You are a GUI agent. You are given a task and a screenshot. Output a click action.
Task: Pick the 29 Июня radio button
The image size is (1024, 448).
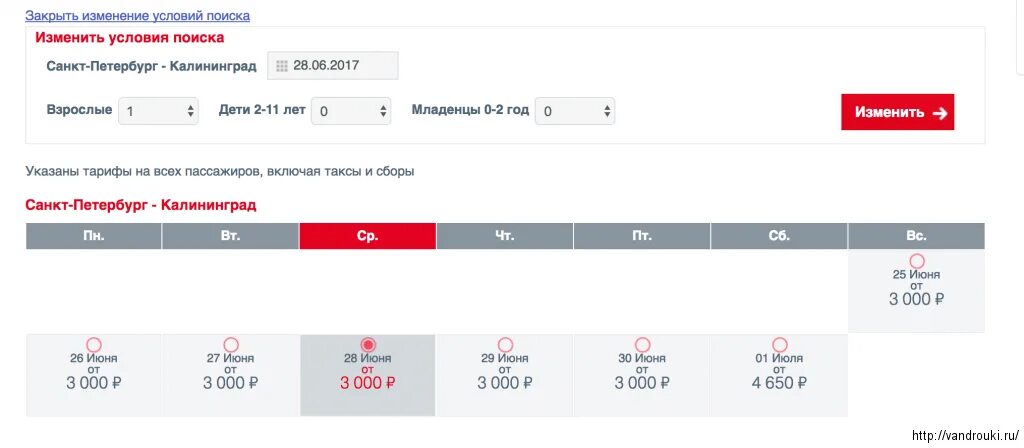[x=505, y=345]
